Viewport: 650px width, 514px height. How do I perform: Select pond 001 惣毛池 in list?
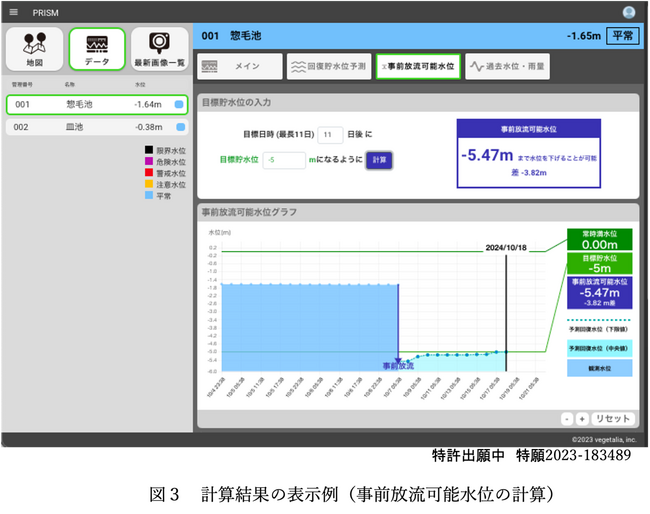click(x=97, y=104)
